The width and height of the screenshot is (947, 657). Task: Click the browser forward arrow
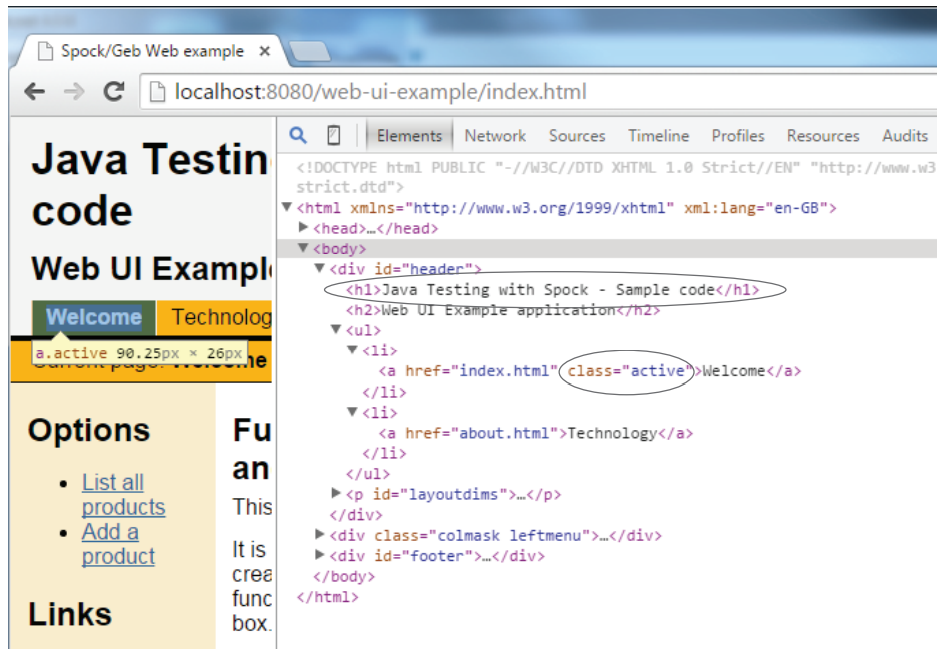pyautogui.click(x=74, y=92)
